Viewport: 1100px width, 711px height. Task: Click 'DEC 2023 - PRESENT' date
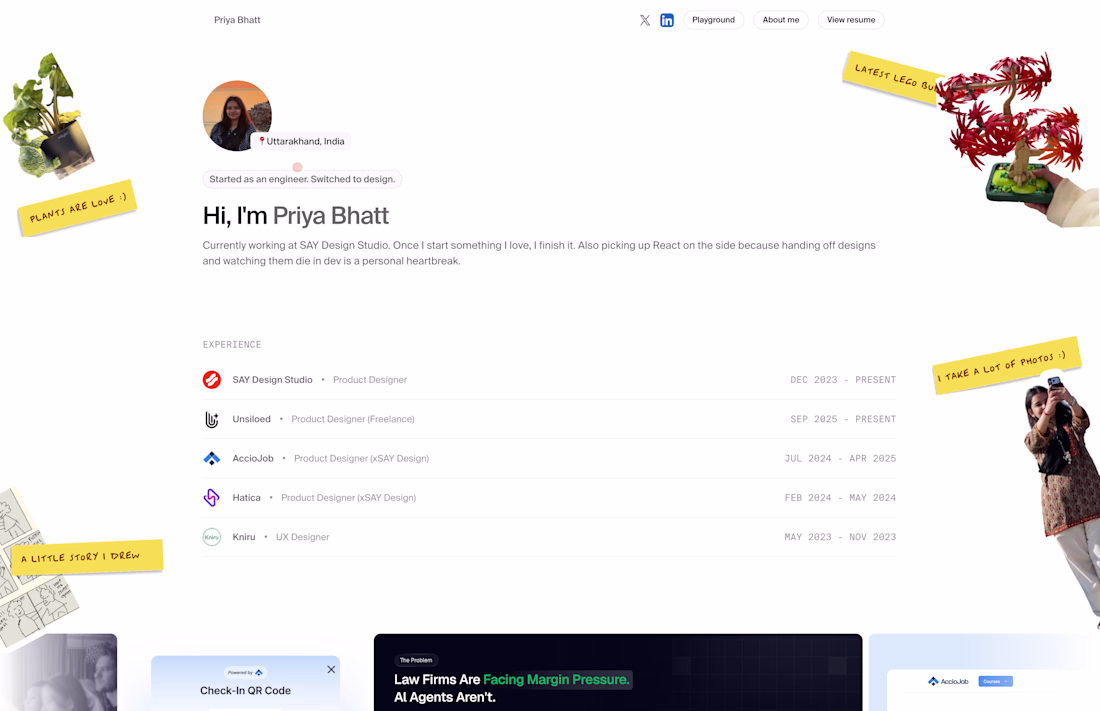click(843, 380)
